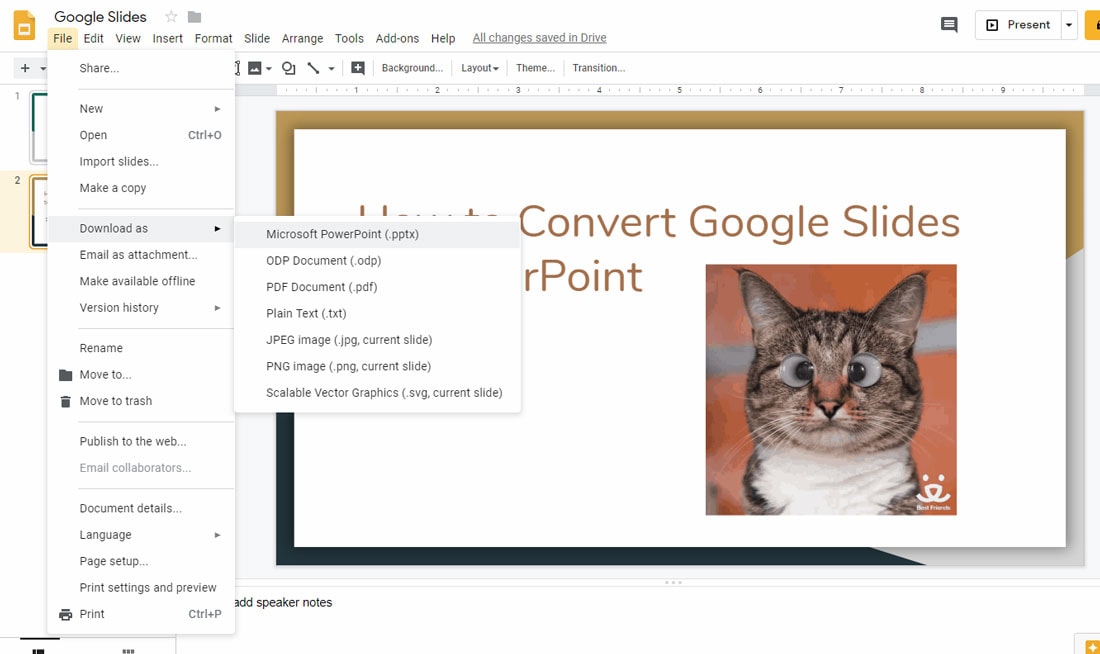
Task: Star this presentation
Action: [170, 16]
